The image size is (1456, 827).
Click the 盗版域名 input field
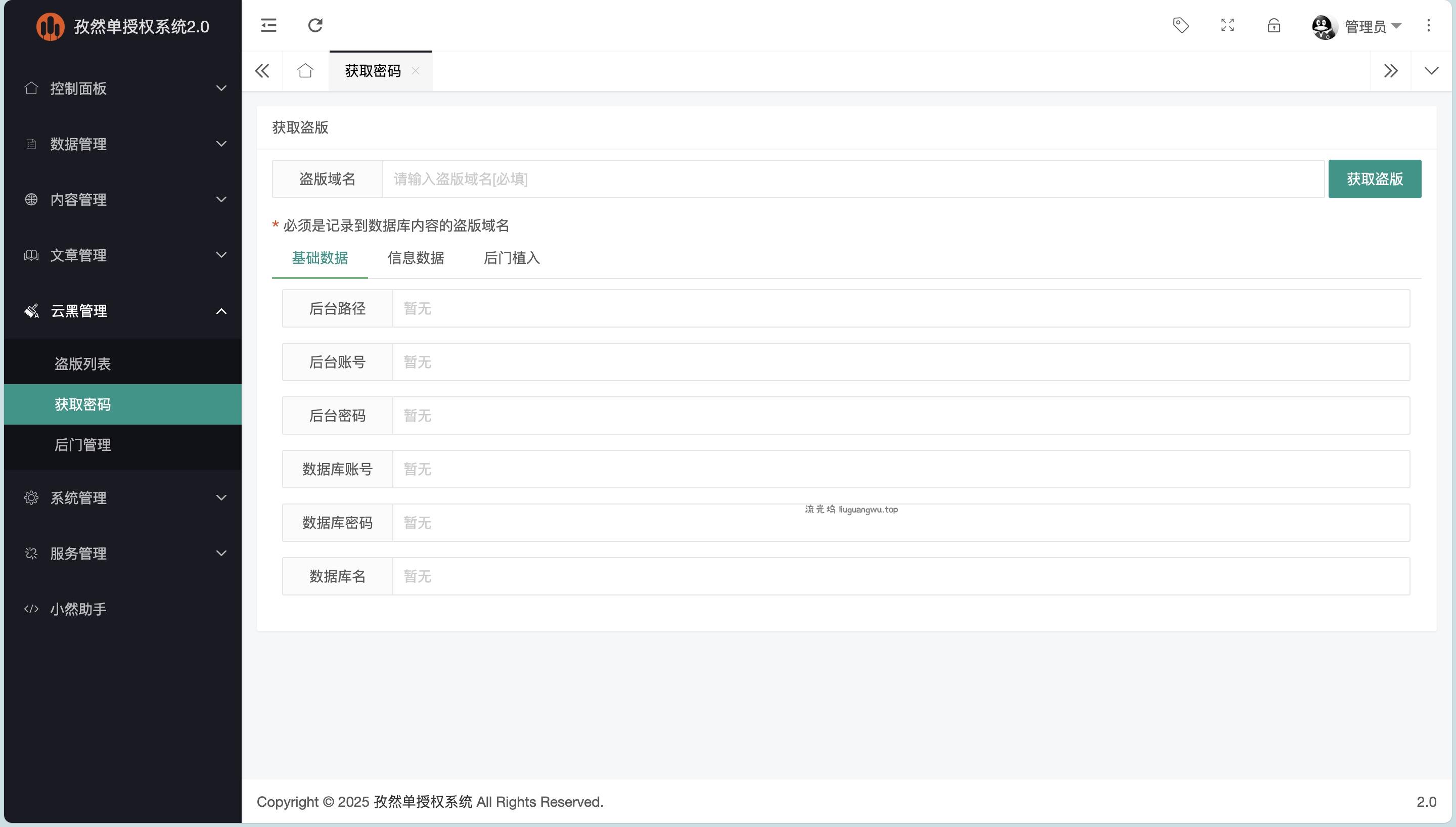(x=852, y=179)
